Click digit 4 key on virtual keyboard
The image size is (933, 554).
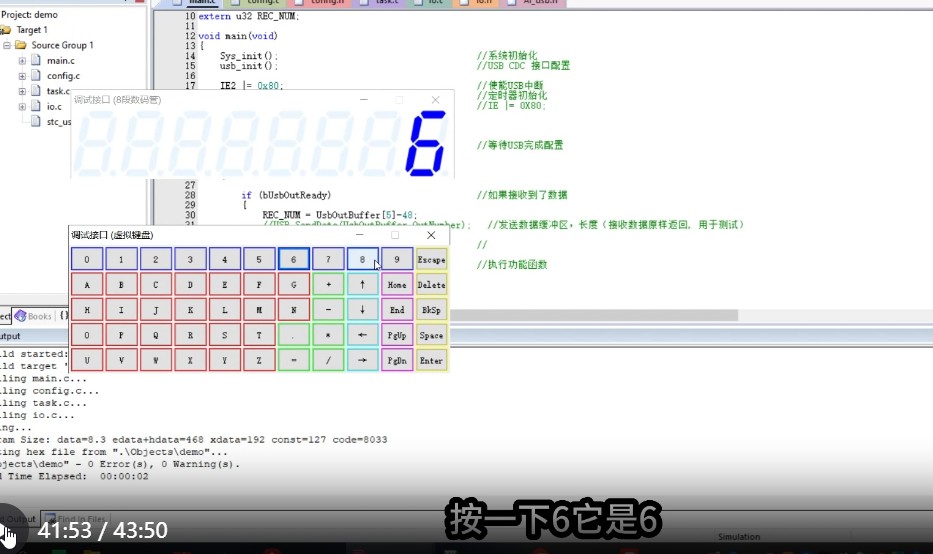(x=224, y=259)
